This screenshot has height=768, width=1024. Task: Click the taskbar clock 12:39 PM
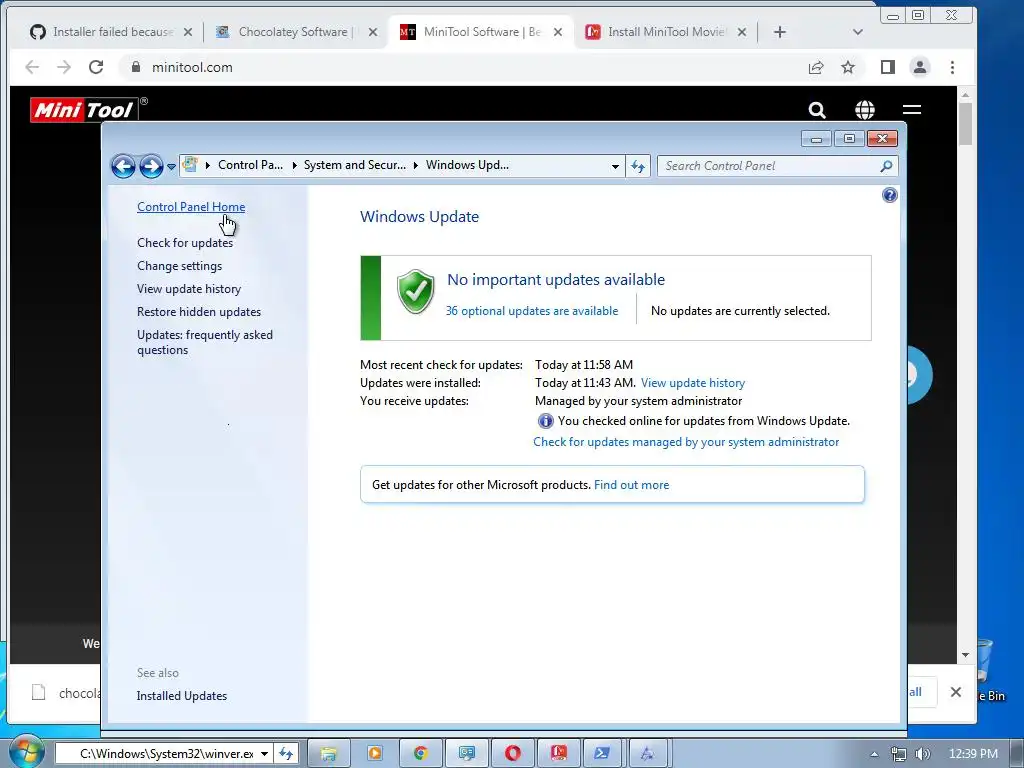pos(973,754)
